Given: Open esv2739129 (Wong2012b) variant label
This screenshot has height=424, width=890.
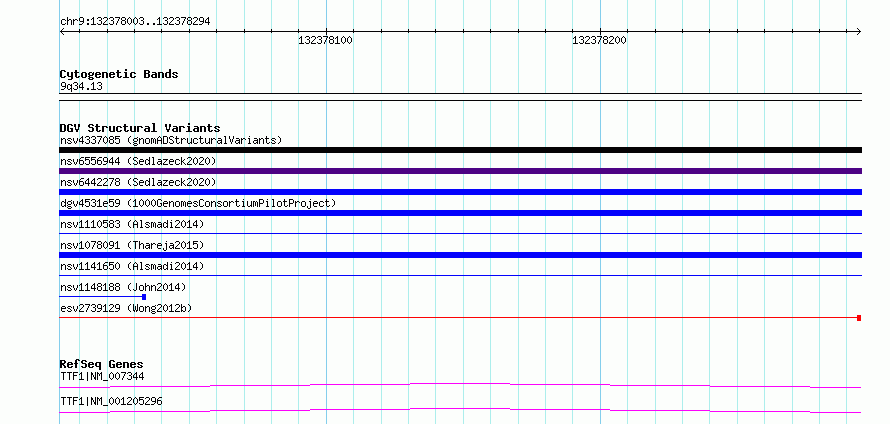Looking at the screenshot, I should click(x=126, y=308).
